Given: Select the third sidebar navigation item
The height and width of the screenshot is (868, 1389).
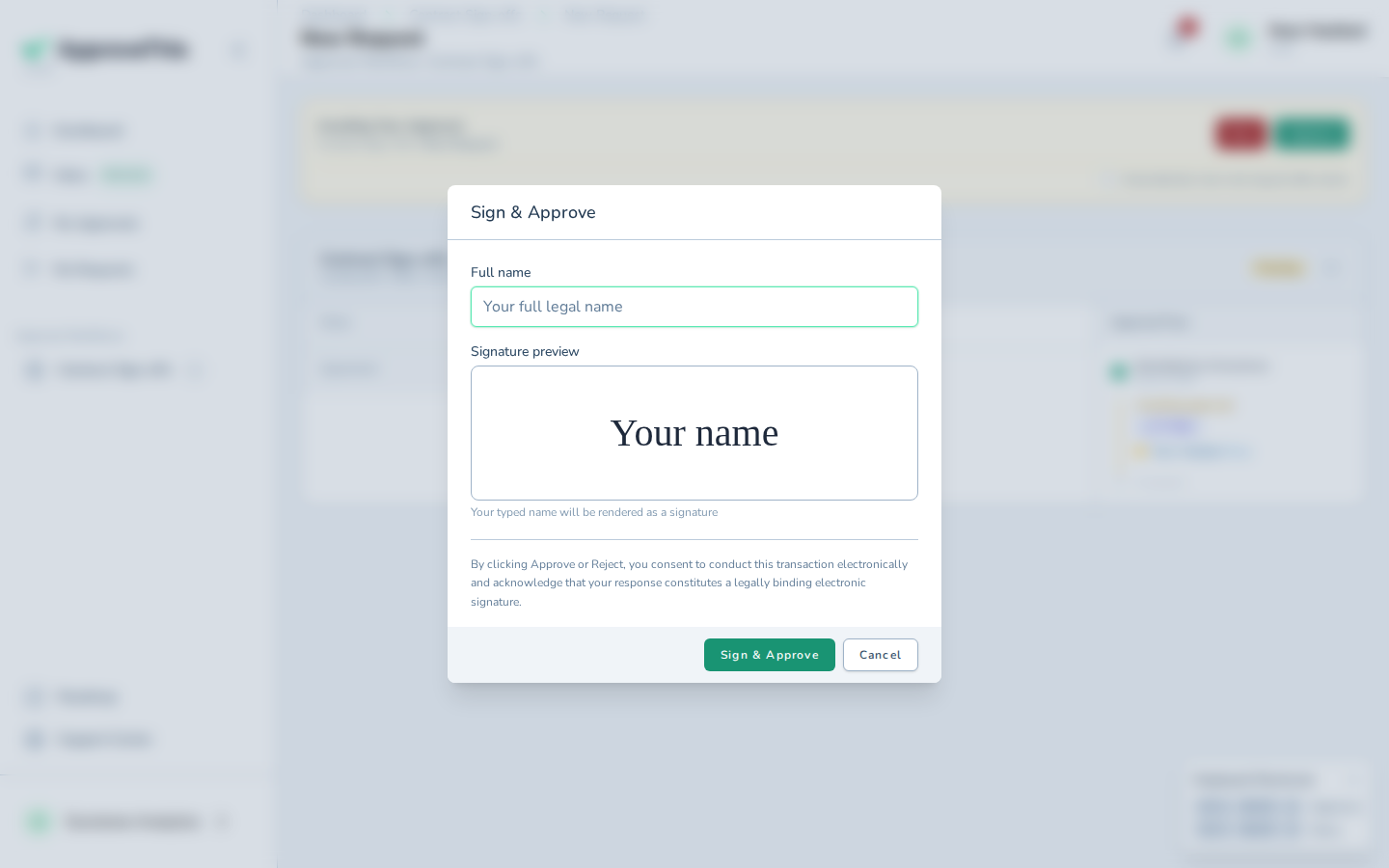Looking at the screenshot, I should point(82,224).
